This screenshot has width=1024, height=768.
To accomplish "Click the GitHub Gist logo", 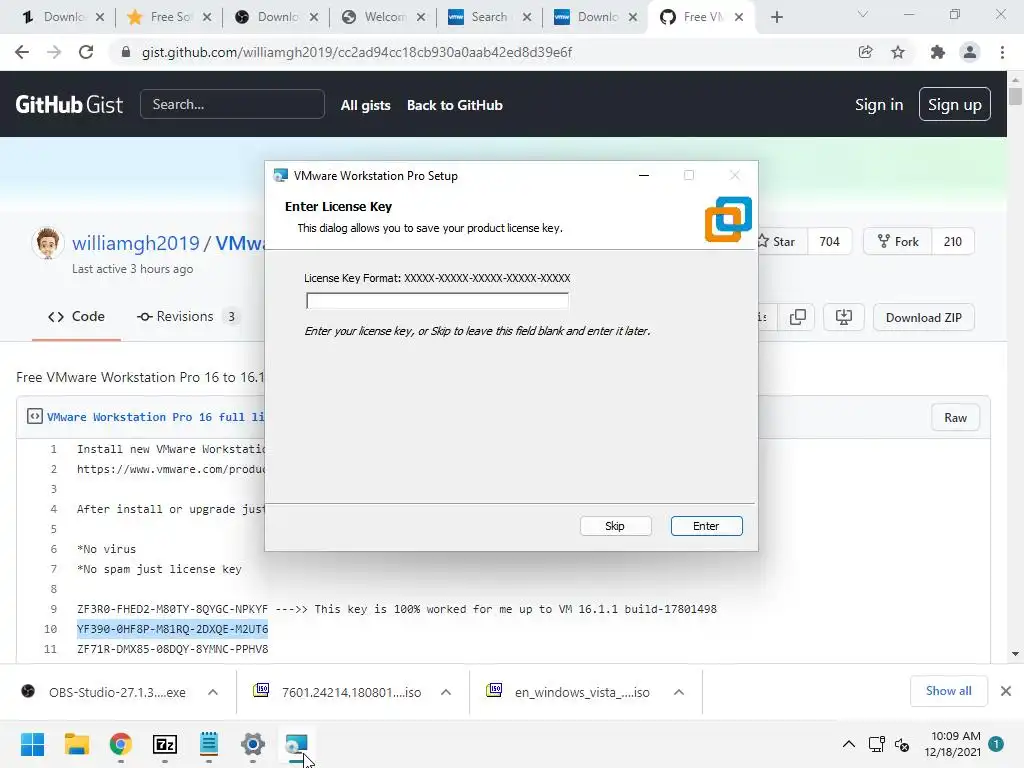I will pos(69,104).
